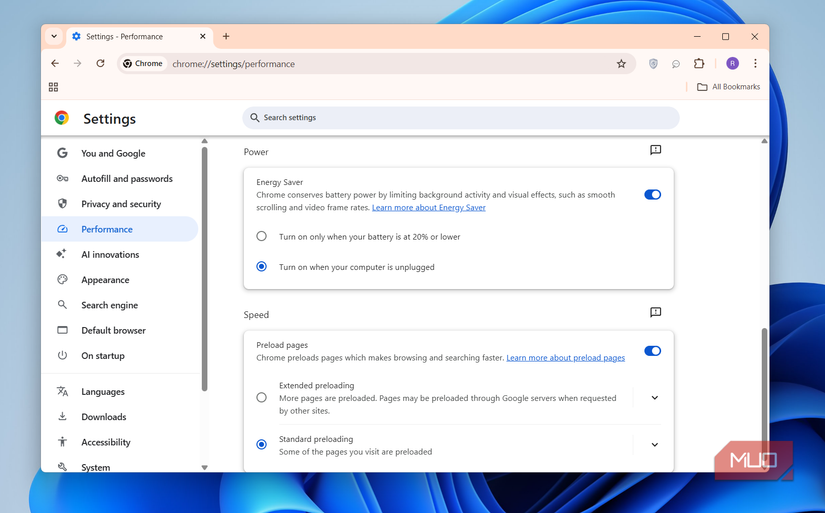825x513 pixels.
Task: Click the Speed section heading
Action: pos(256,315)
